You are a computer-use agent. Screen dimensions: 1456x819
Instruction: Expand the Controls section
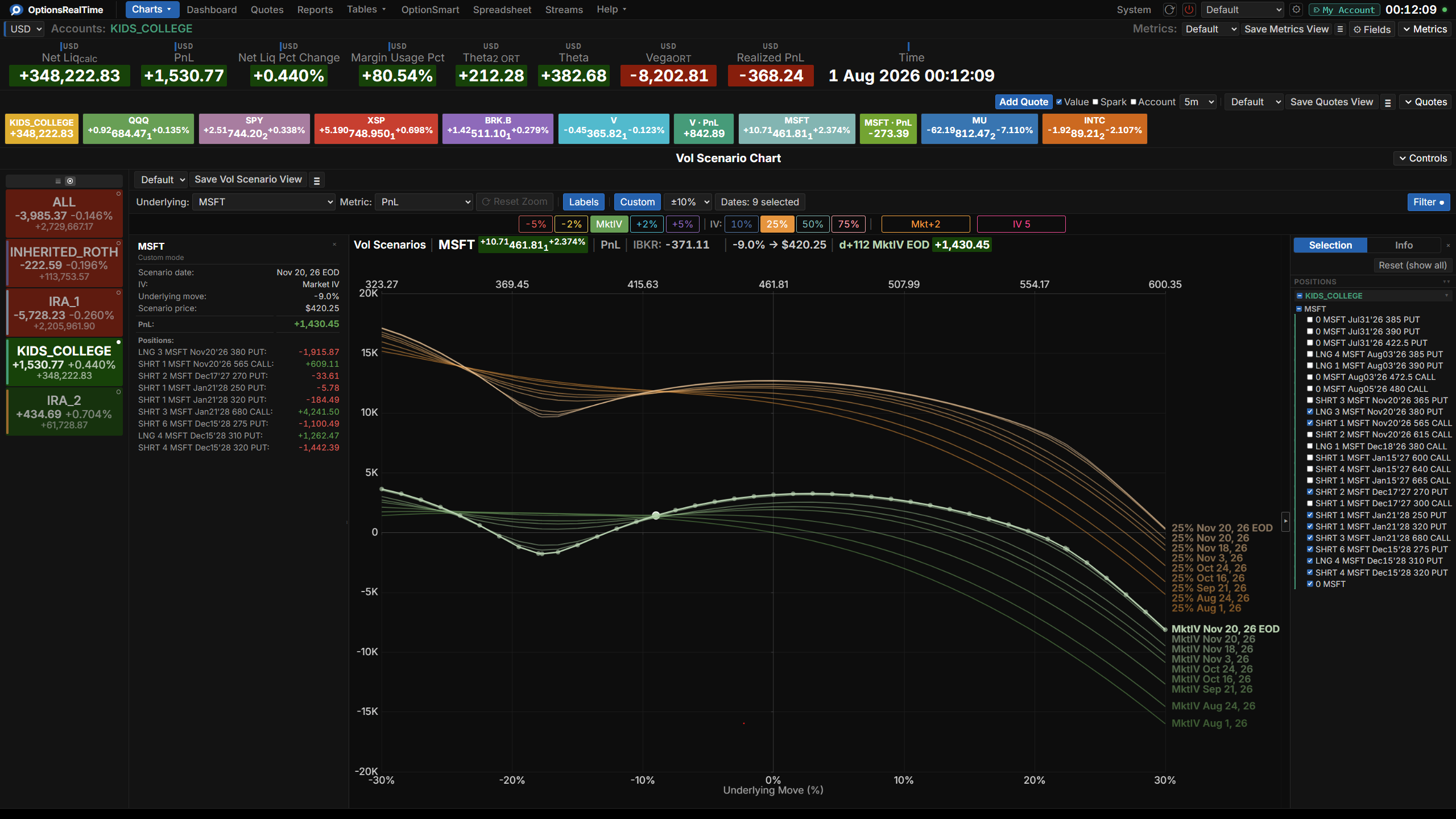1422,159
